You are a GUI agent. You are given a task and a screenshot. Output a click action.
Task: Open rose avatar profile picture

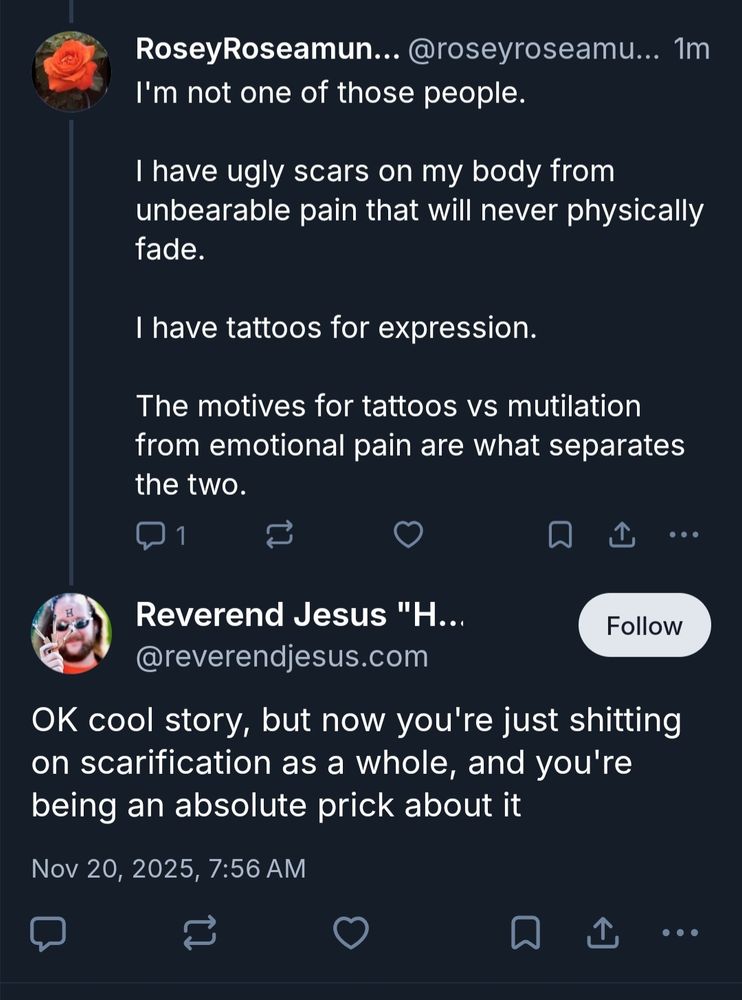[x=71, y=71]
